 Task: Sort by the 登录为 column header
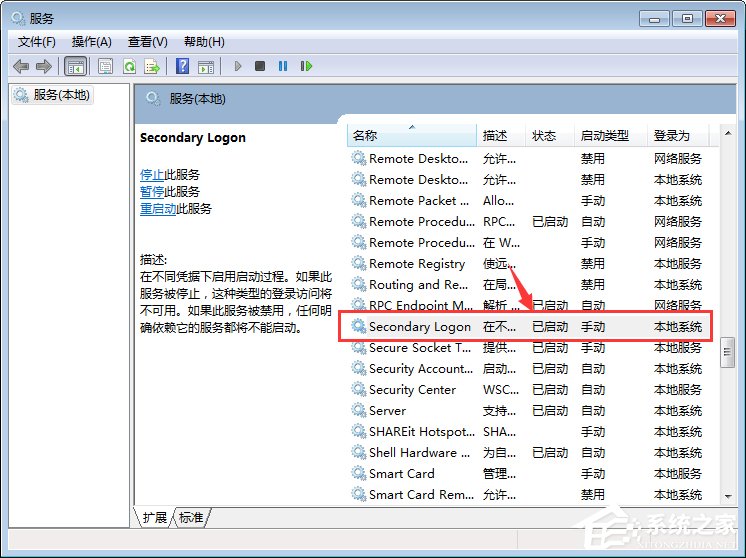(678, 136)
